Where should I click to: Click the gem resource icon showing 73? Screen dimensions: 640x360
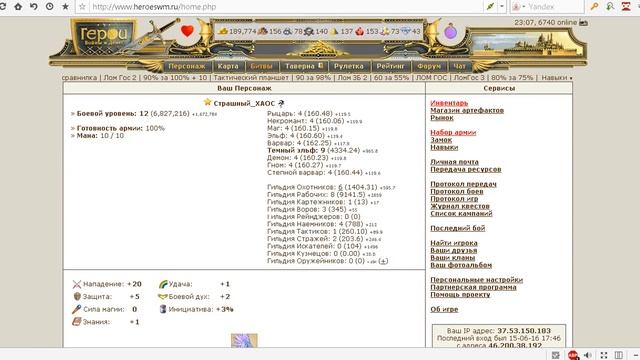point(384,31)
